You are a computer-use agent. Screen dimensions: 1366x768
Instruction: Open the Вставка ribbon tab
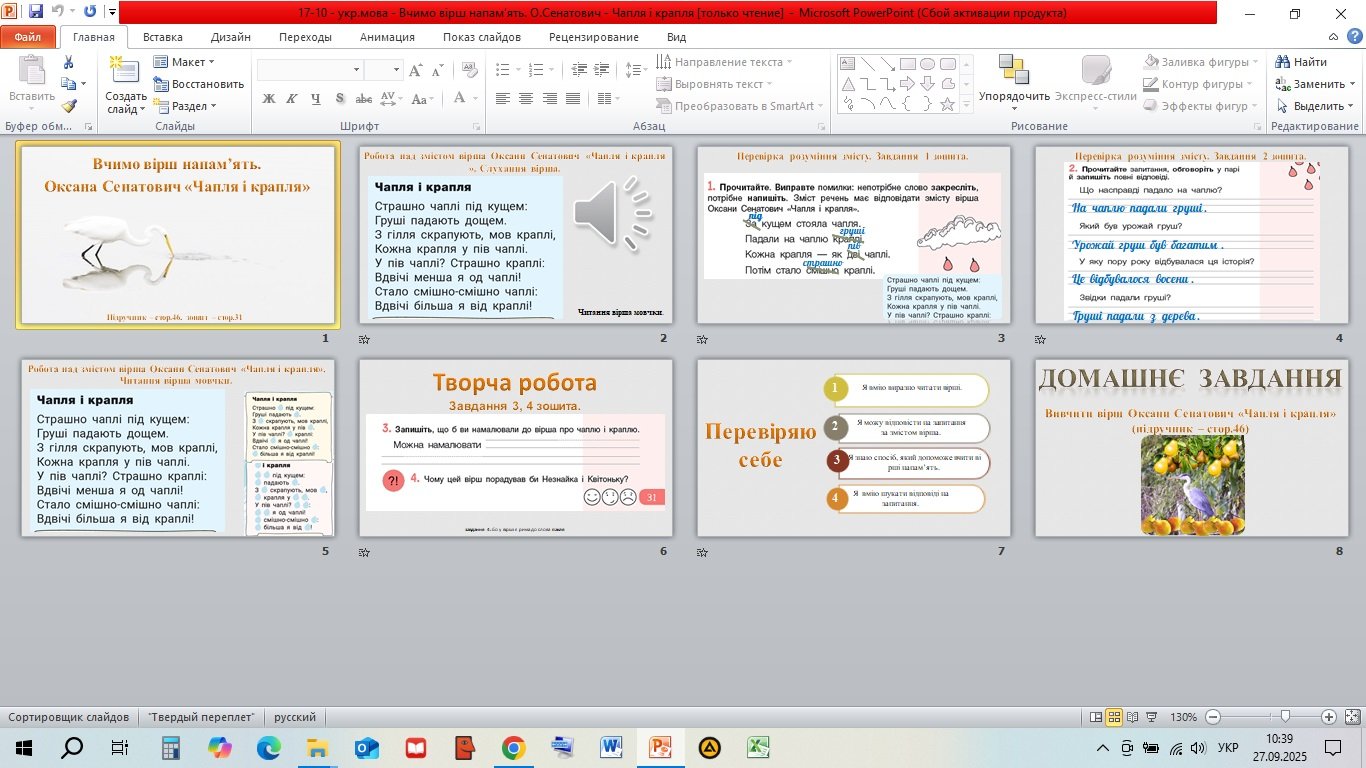(162, 37)
